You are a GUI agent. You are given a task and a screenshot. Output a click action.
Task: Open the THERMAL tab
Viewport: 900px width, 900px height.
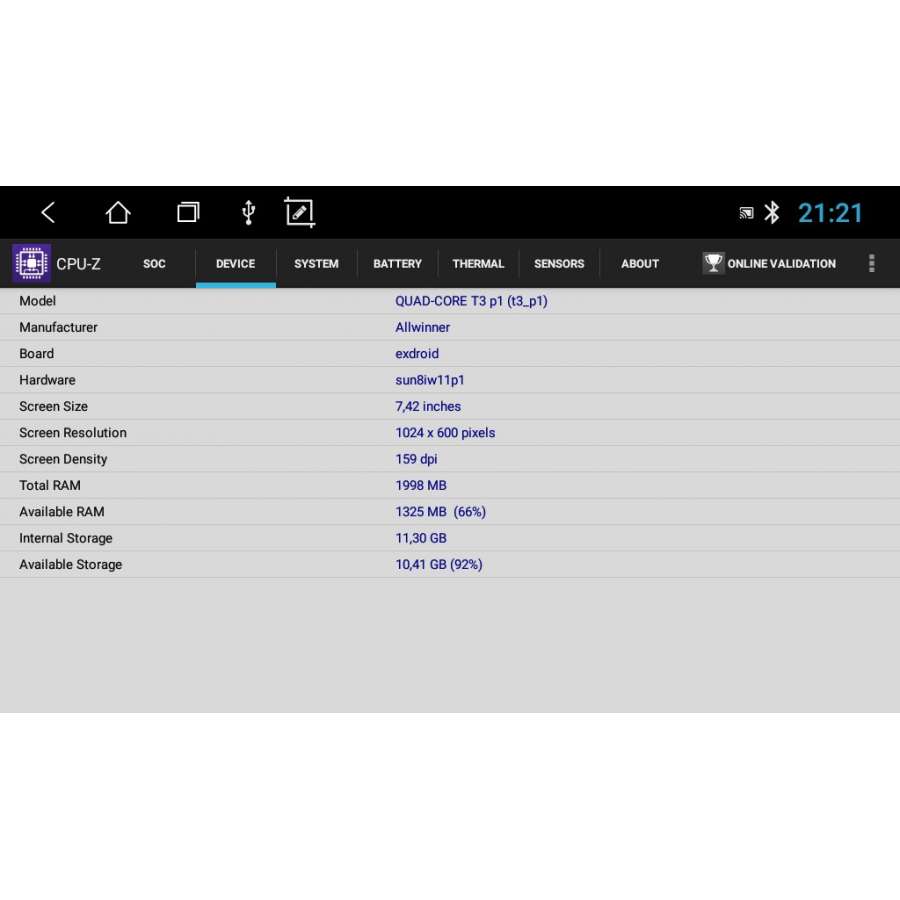478,263
